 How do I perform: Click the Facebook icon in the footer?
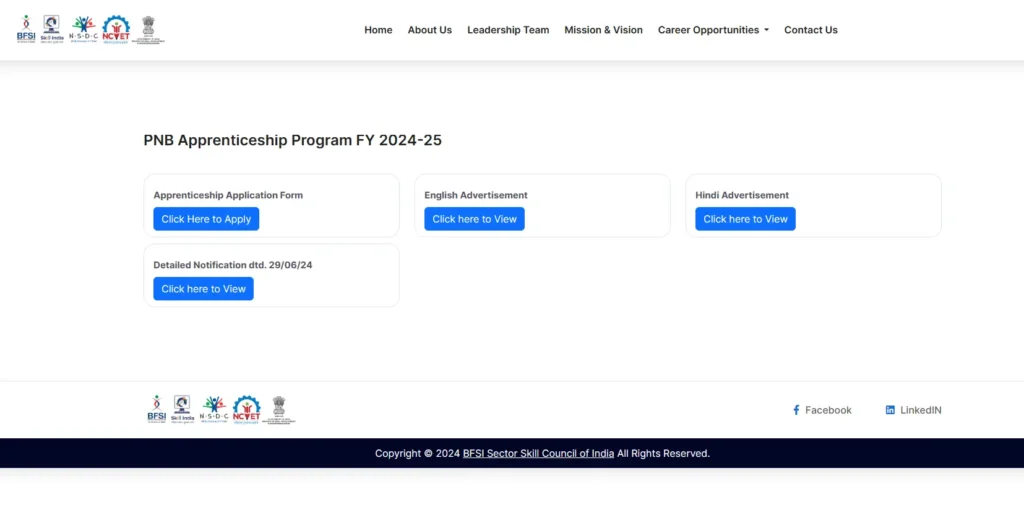click(x=796, y=410)
